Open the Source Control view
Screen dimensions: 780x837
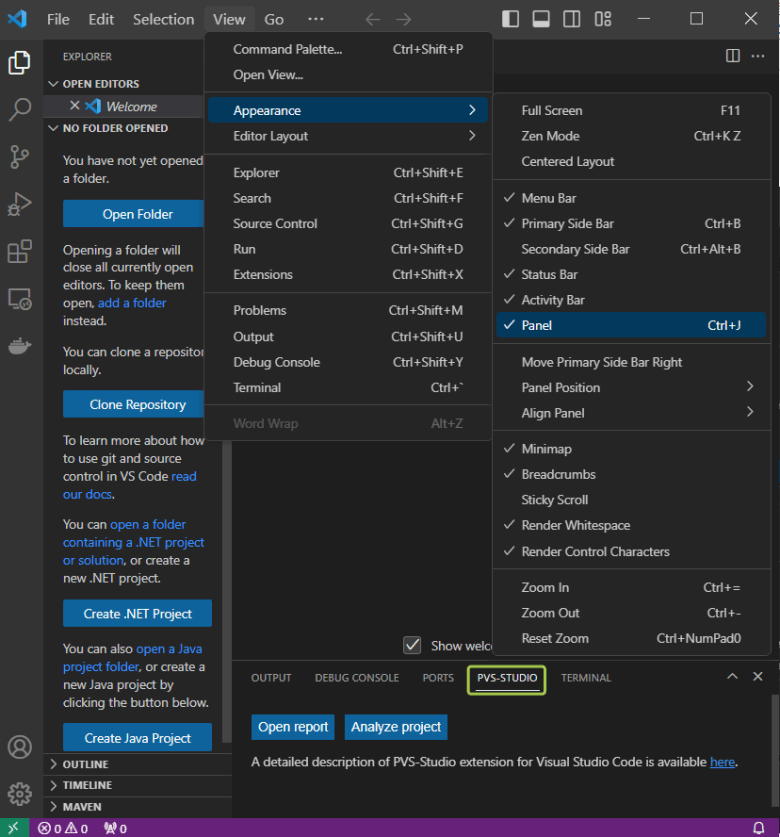tap(20, 156)
